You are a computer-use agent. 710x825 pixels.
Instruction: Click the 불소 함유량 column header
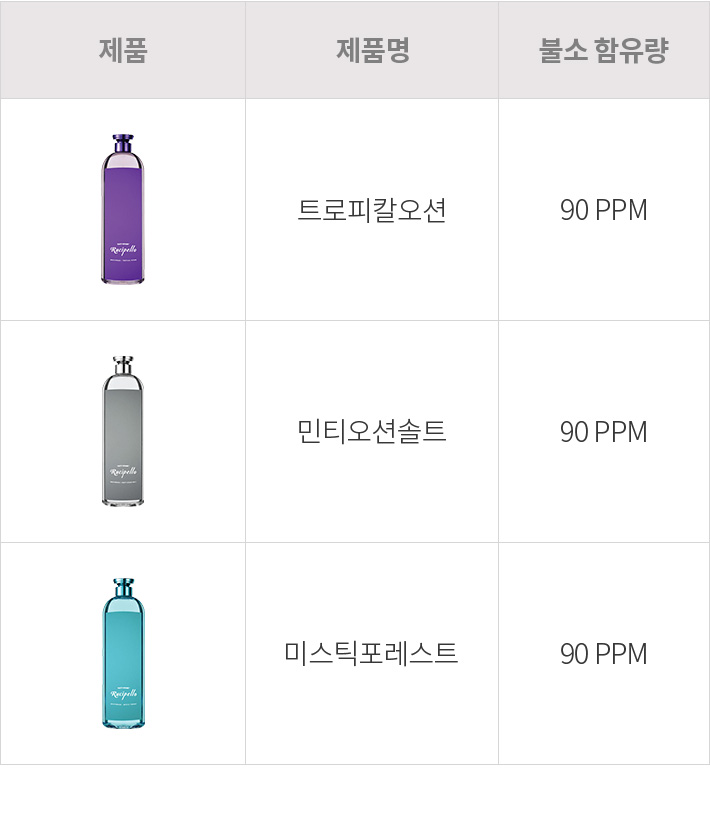coord(604,51)
